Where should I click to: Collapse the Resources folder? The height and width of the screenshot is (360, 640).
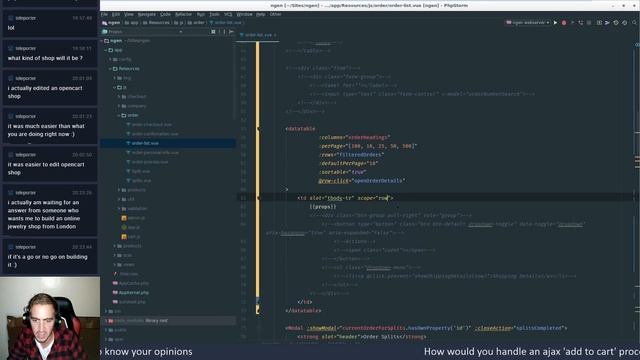tap(110, 69)
